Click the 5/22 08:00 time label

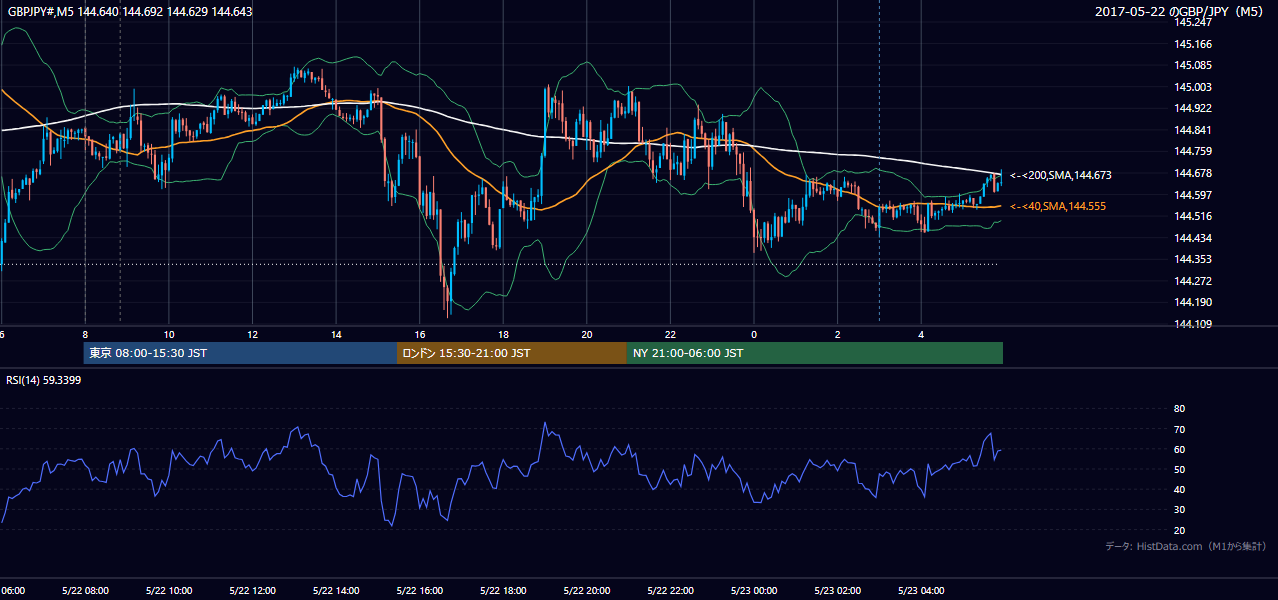tap(85, 590)
